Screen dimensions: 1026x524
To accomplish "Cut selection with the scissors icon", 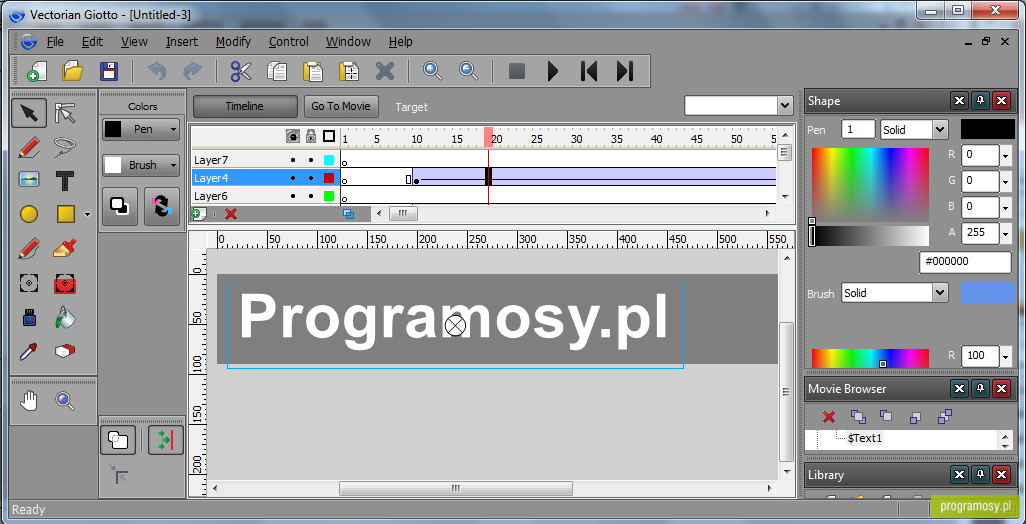I will click(241, 71).
